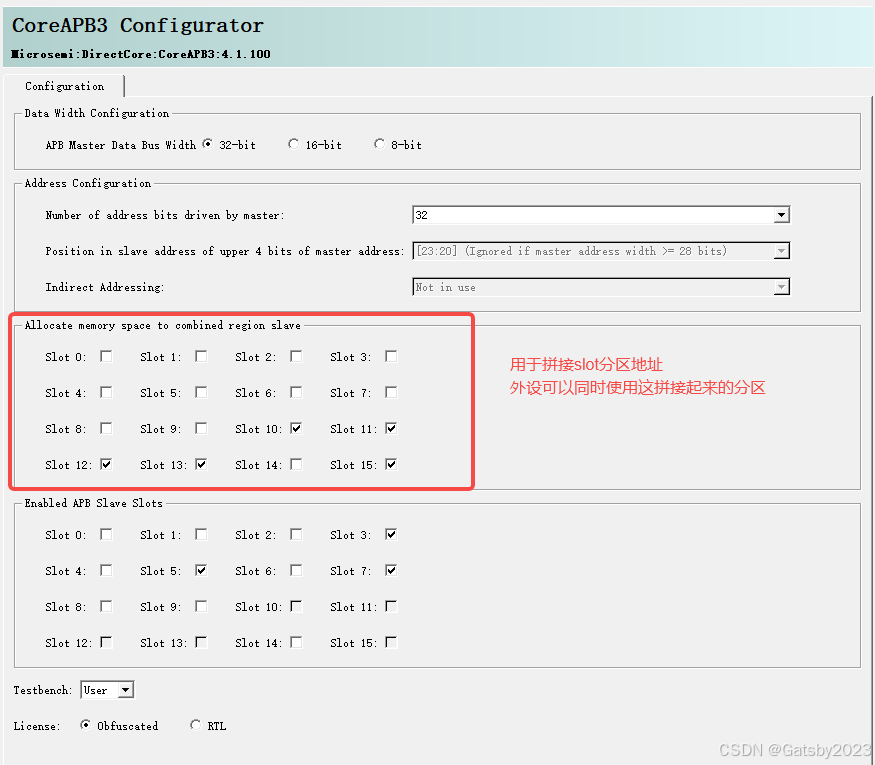This screenshot has height=765, width=875.
Task: Uncheck combined region Slot 12
Action: (106, 464)
